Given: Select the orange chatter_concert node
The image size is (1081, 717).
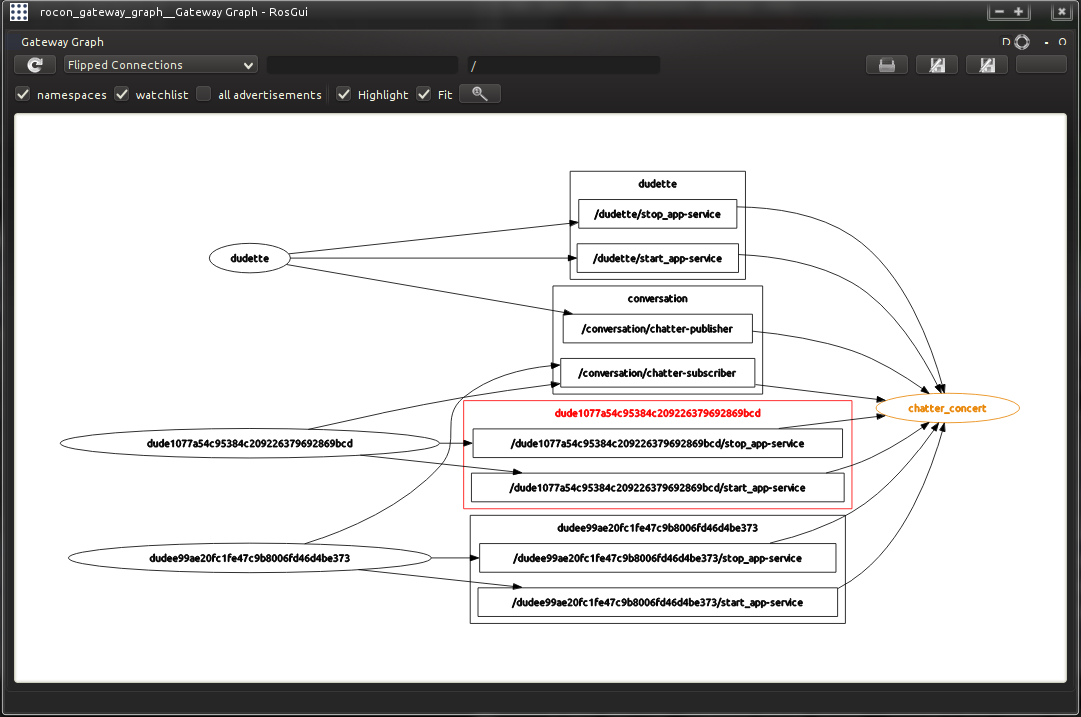Looking at the screenshot, I should pyautogui.click(x=947, y=408).
